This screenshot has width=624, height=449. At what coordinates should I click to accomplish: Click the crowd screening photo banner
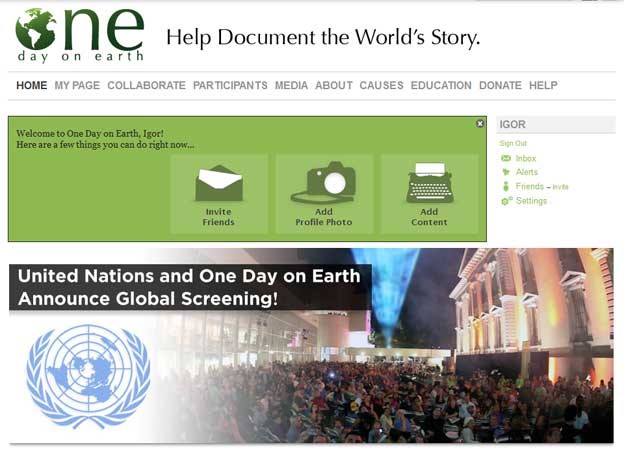[x=311, y=346]
